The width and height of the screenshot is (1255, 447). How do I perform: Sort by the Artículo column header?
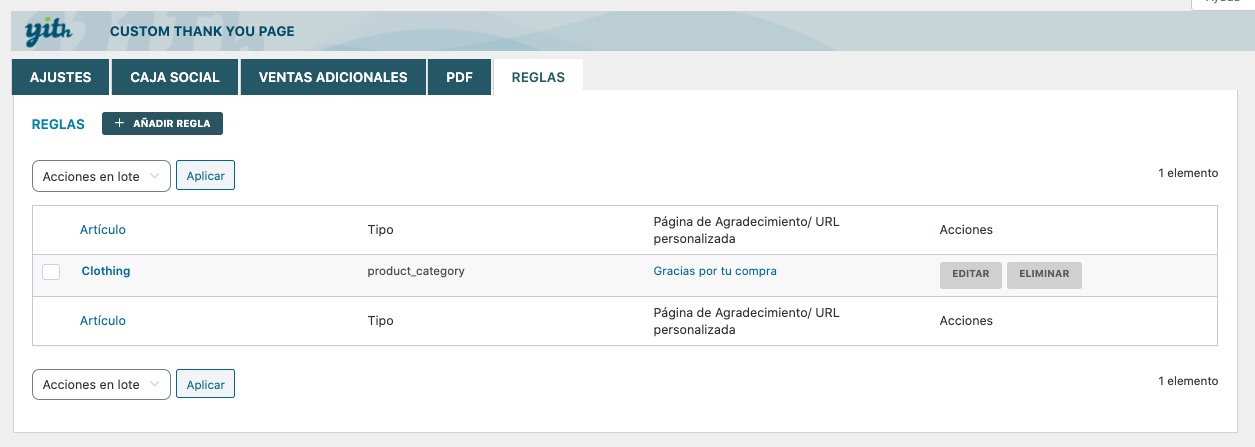point(103,230)
